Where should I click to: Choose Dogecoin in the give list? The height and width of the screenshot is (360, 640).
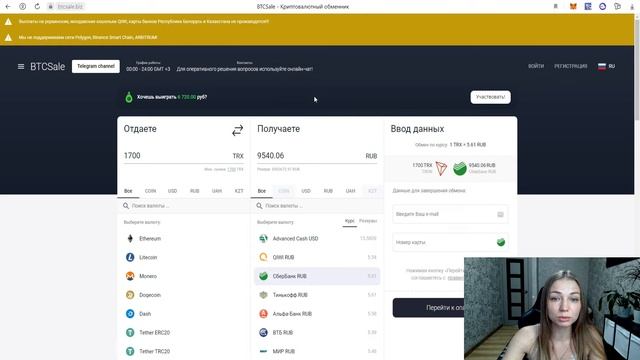click(183, 295)
